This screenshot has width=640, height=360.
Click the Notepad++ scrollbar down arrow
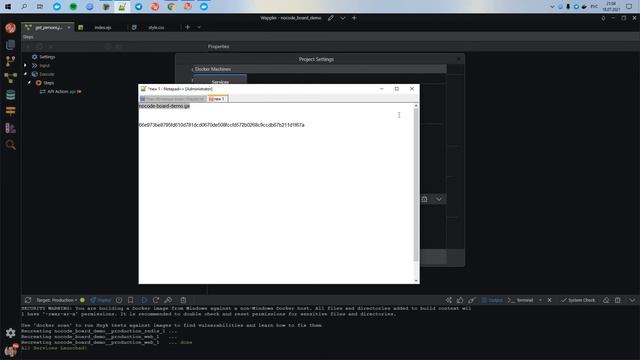pos(416,280)
